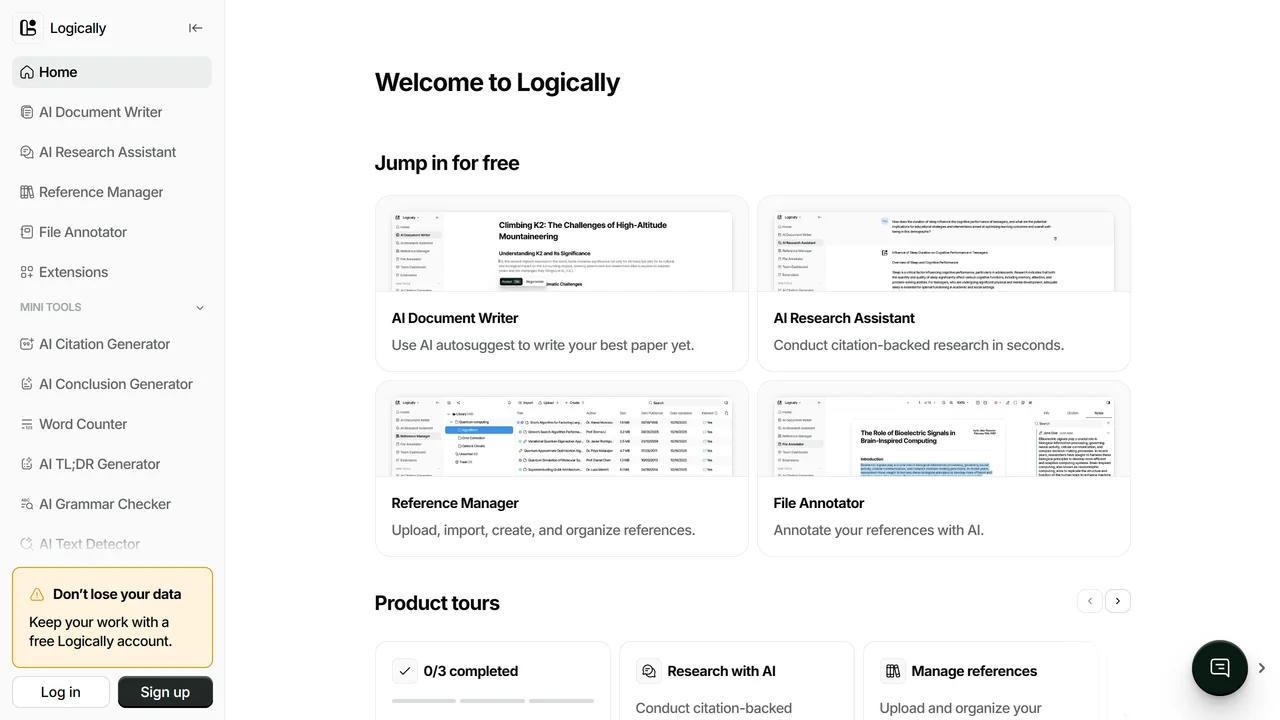Click 'Annotate your references with AI' text

879,530
